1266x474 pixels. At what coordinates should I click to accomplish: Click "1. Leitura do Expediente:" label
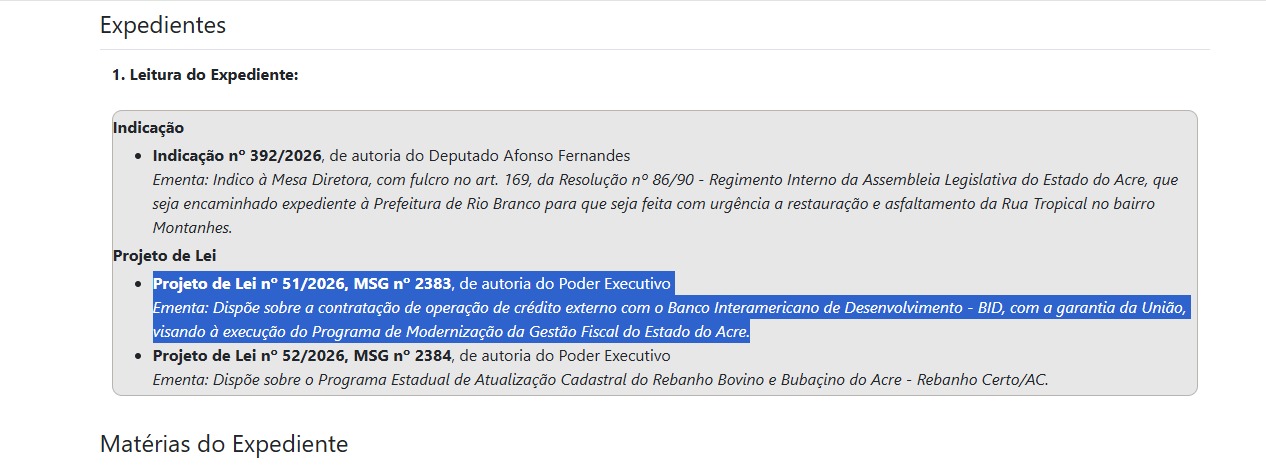tap(205, 75)
